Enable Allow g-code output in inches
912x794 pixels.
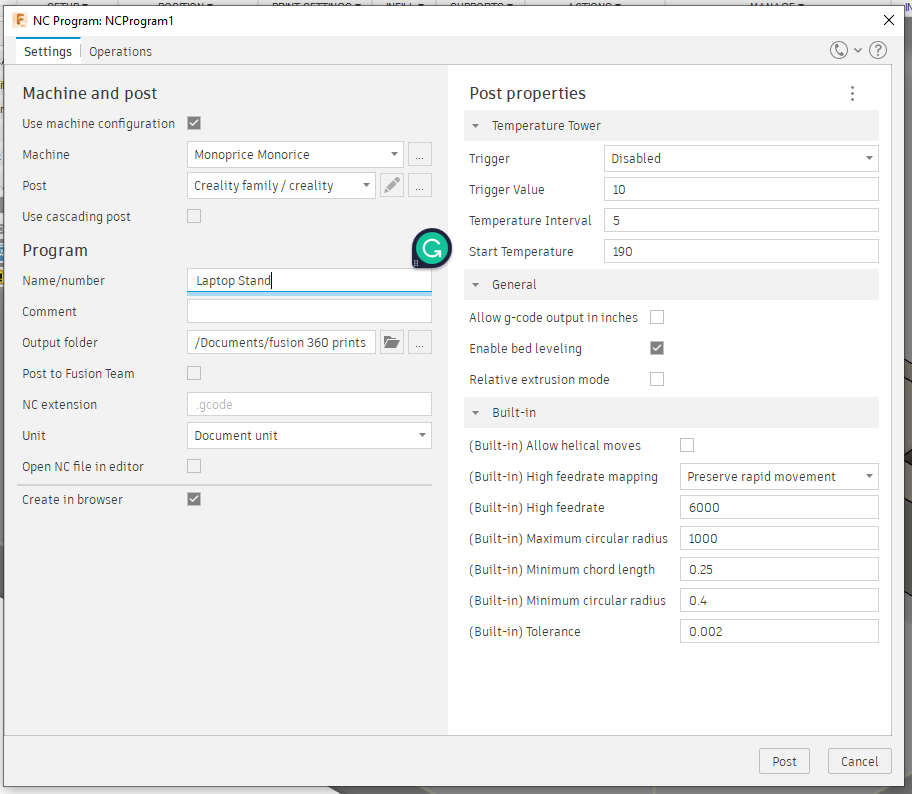pyautogui.click(x=657, y=318)
